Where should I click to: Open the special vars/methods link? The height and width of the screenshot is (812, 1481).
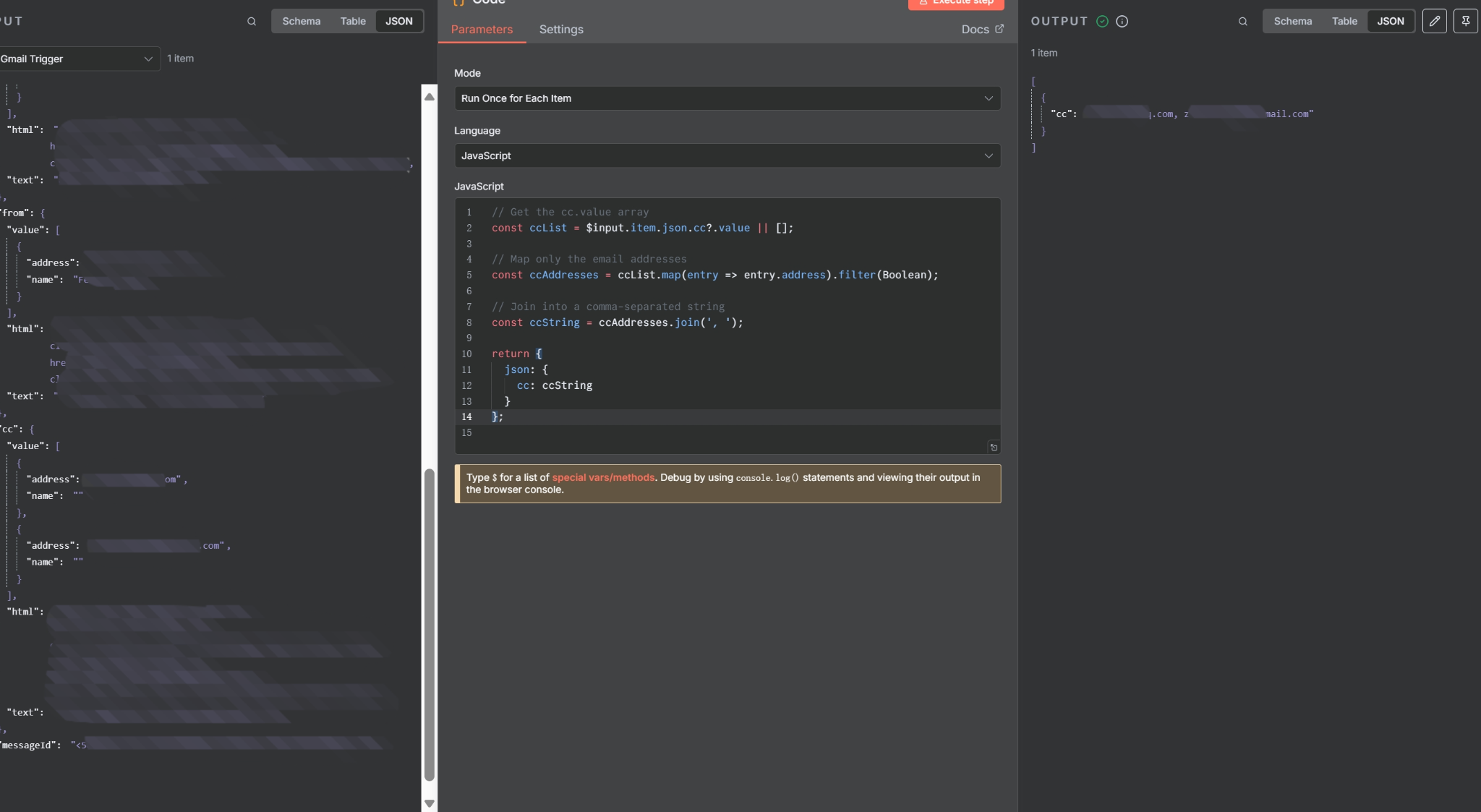(x=603, y=477)
